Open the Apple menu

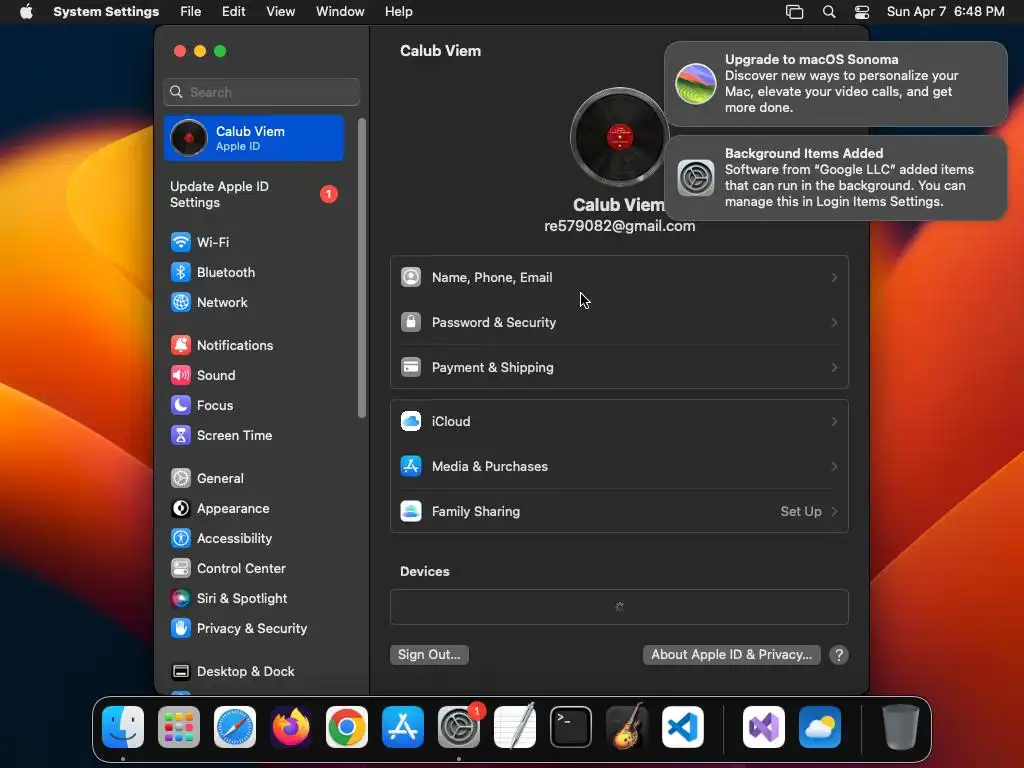(x=26, y=12)
